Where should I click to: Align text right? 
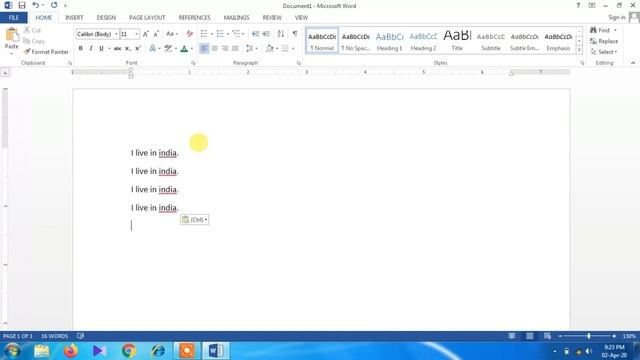225,49
